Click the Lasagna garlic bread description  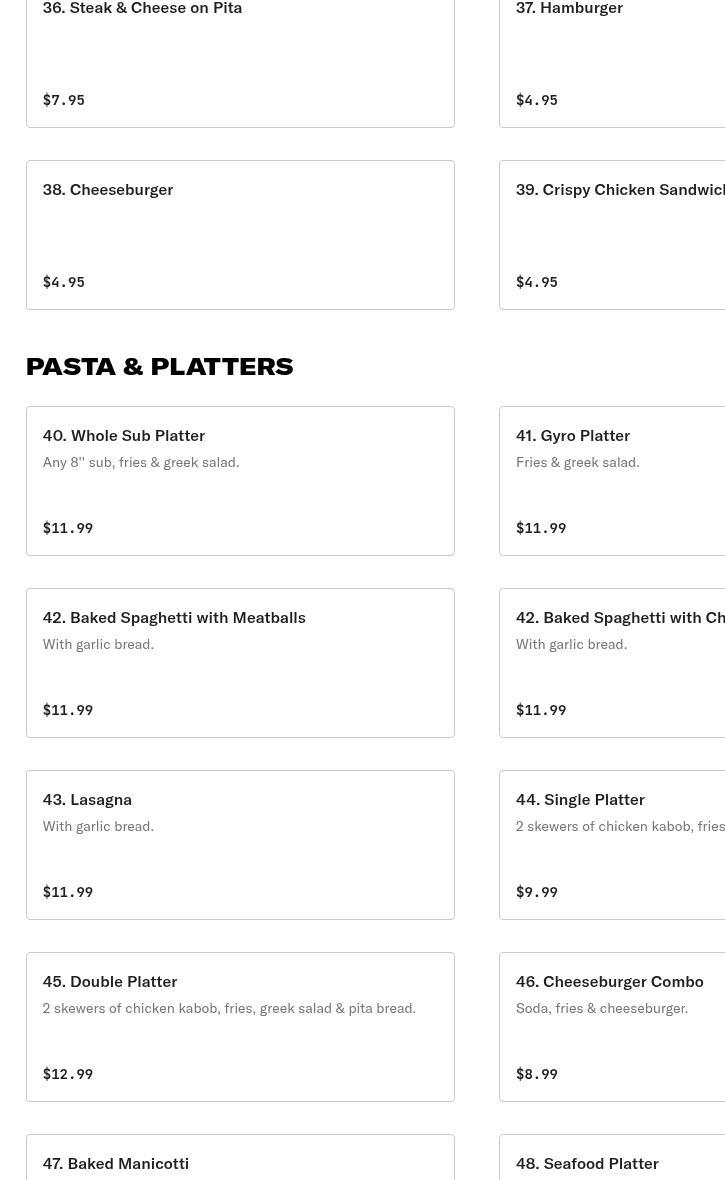(98, 826)
